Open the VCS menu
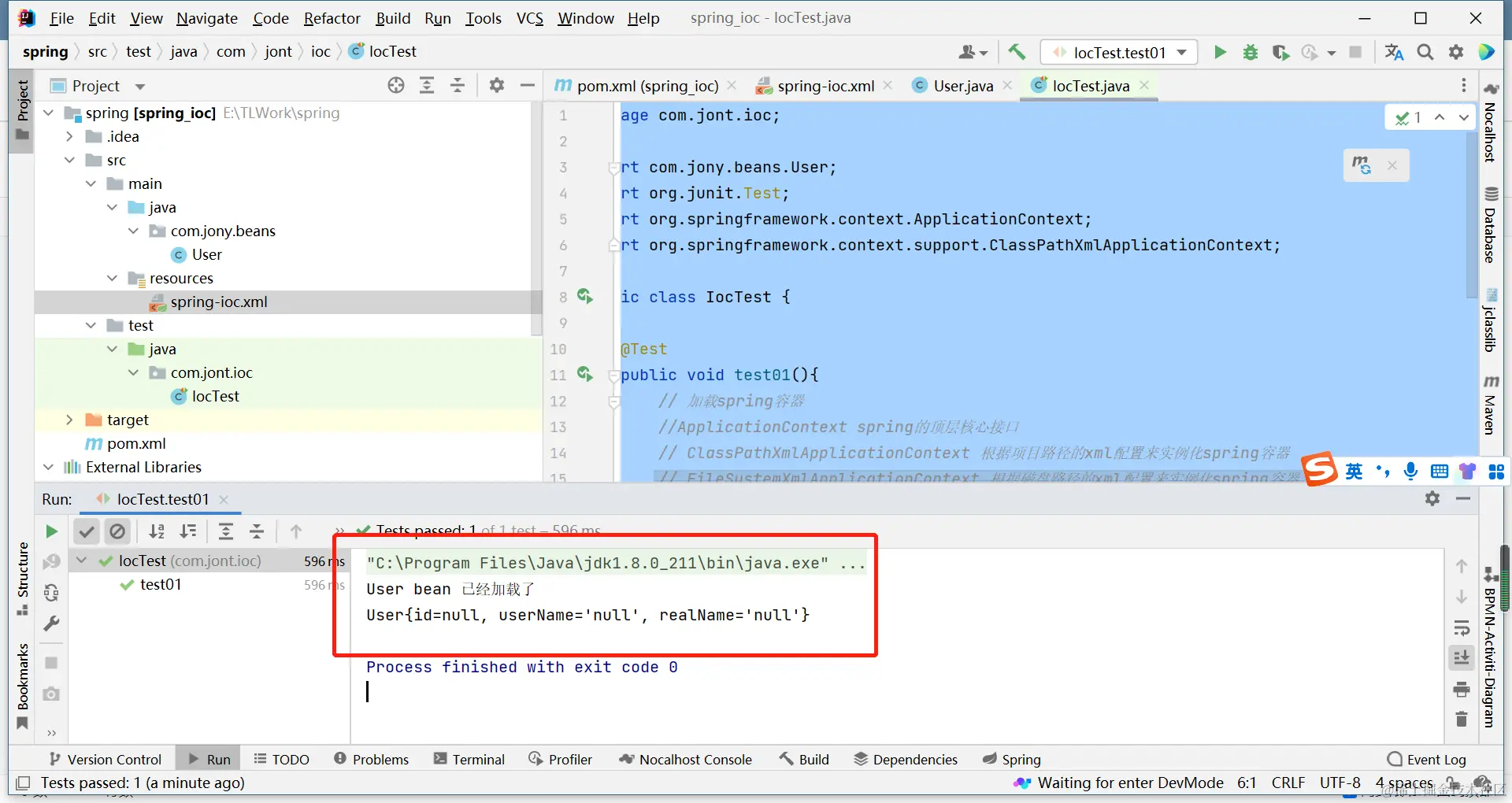Screen dimensions: 1512x803 click(530, 18)
